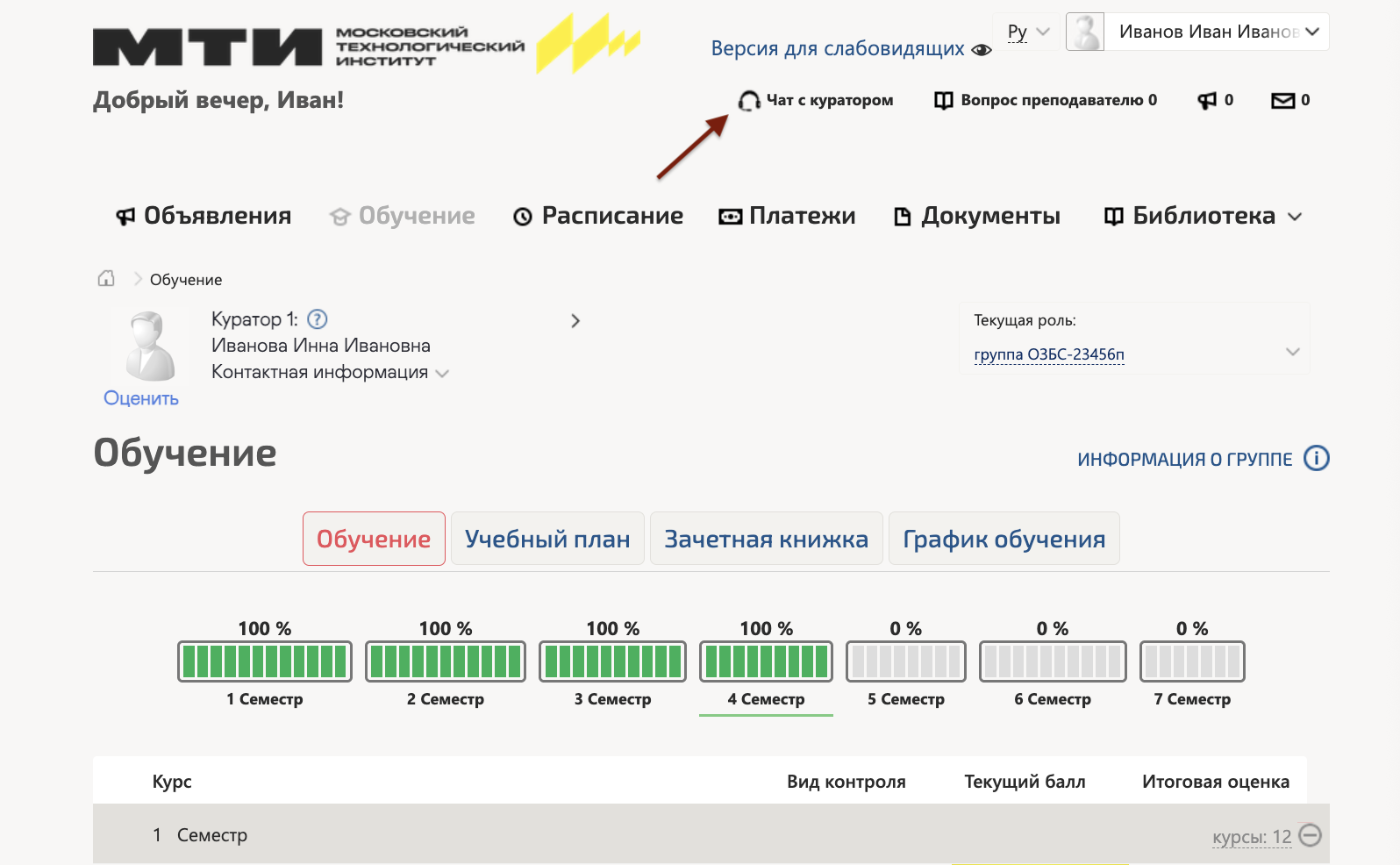Open Вопрос преподавателю book icon
Screen dimensions: 1400x865
[944, 101]
